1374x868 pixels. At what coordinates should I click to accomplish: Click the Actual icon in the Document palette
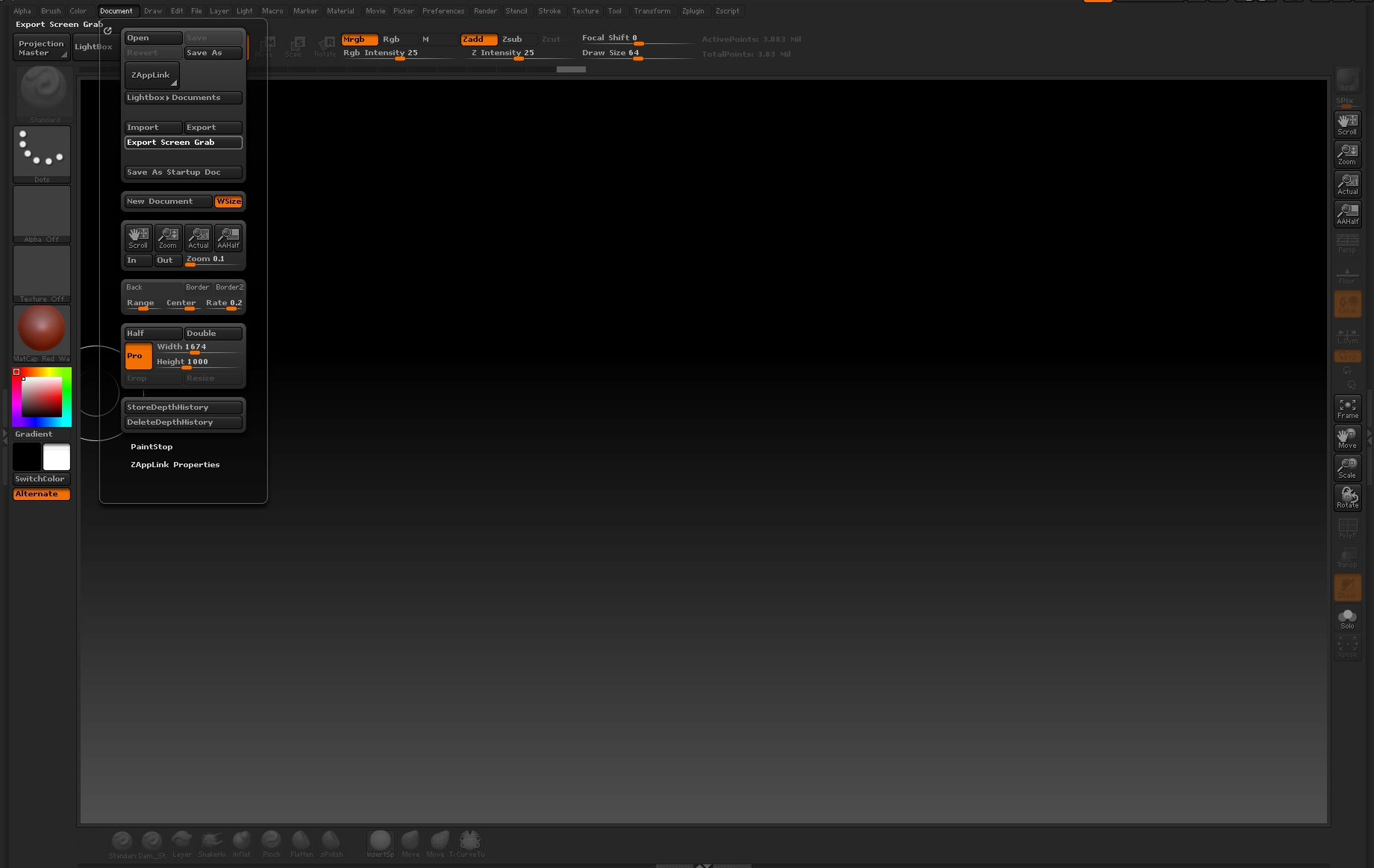(199, 238)
